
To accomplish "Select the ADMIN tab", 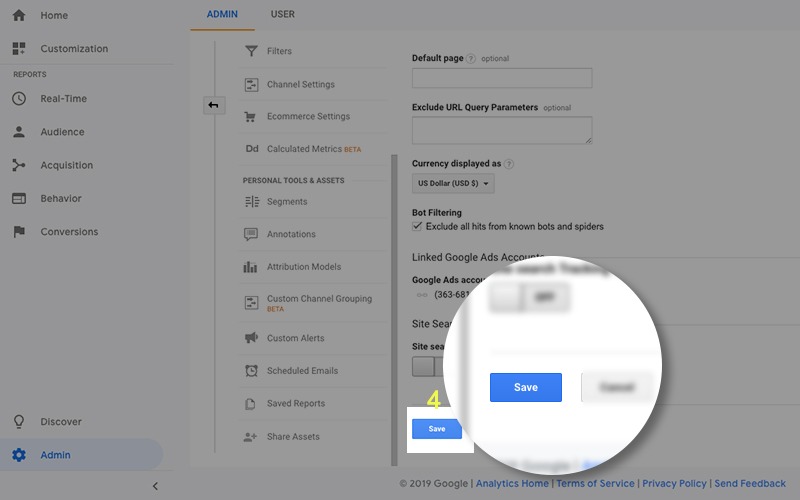I will pyautogui.click(x=222, y=14).
